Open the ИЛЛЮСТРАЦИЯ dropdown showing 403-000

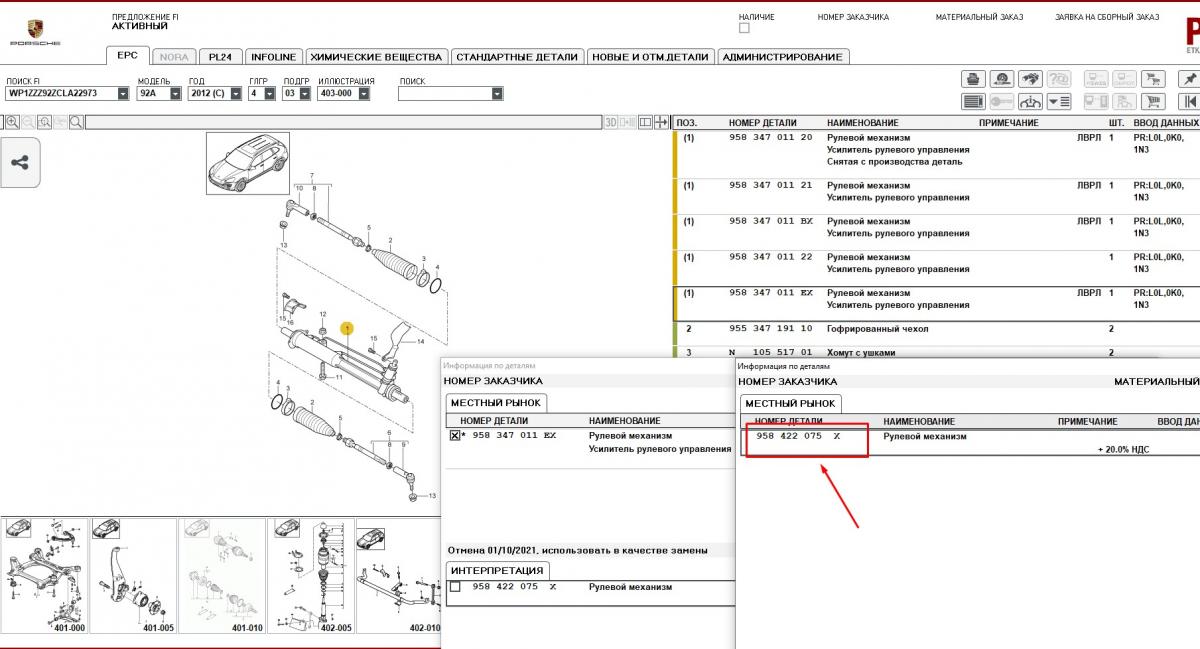tap(363, 94)
